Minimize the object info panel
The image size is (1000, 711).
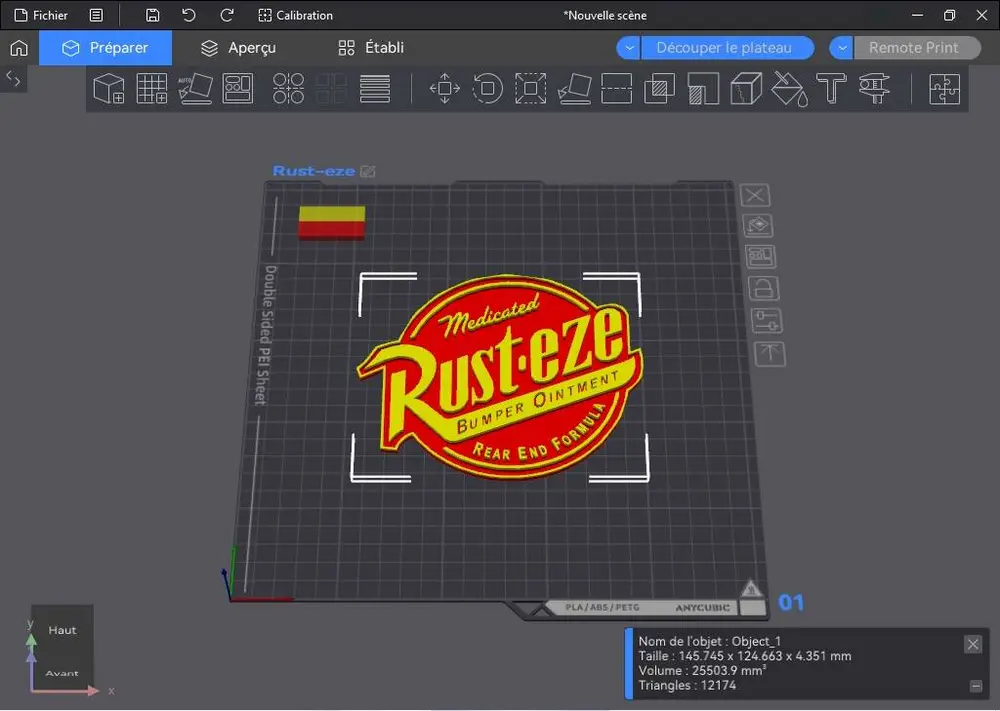click(976, 686)
